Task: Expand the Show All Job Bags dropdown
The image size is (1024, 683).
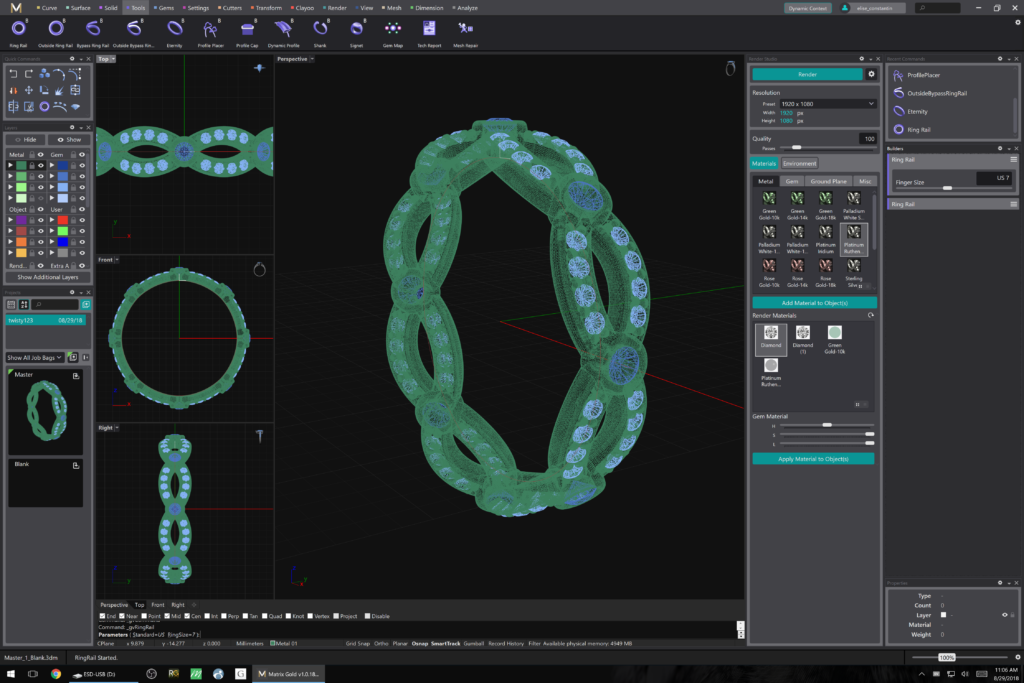Action: click(x=36, y=357)
